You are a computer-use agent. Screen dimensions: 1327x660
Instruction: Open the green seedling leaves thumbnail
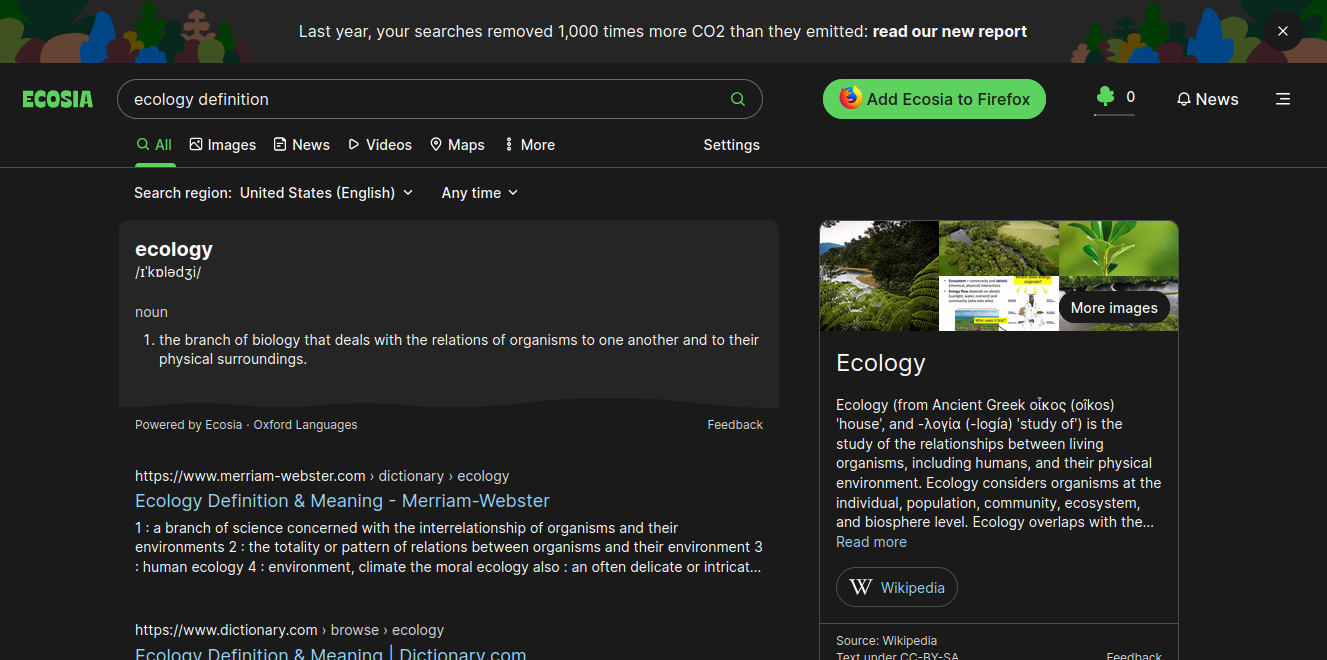click(1119, 248)
